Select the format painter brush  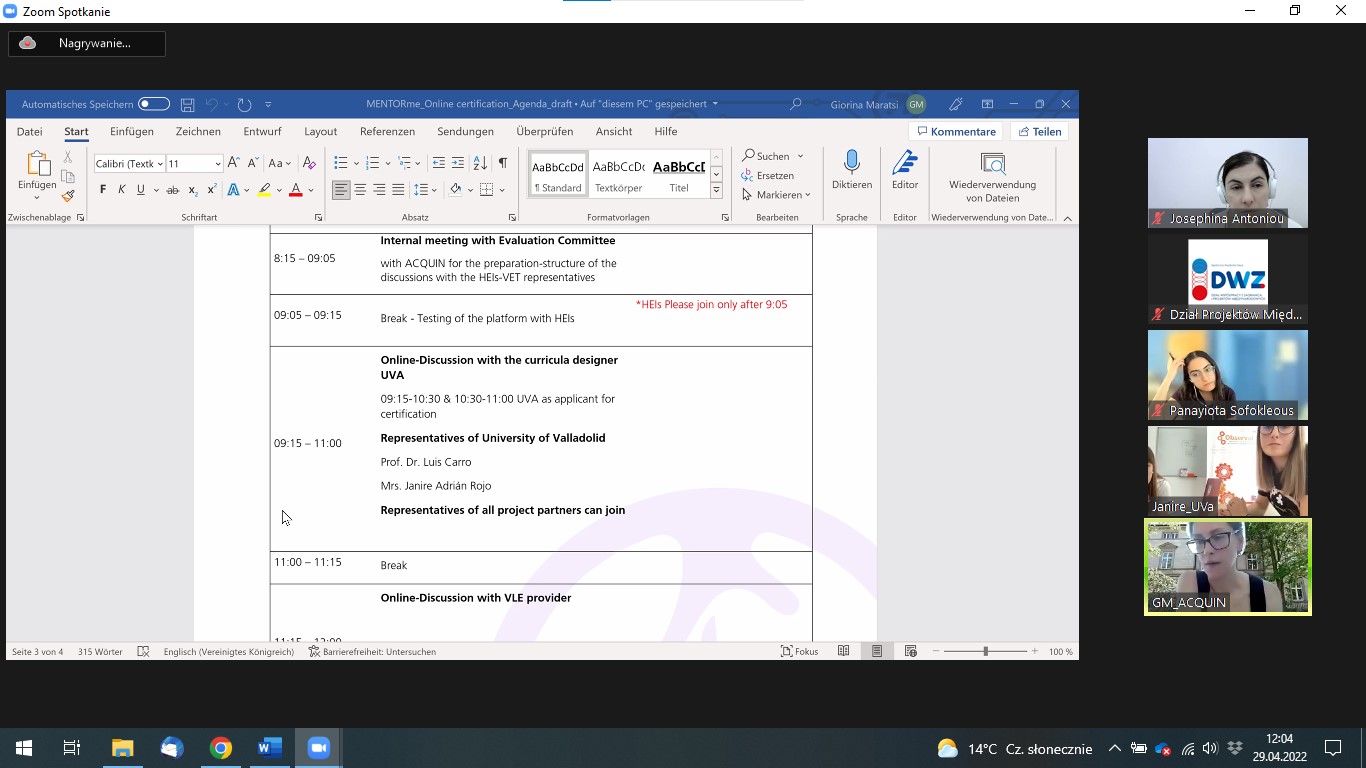point(68,196)
